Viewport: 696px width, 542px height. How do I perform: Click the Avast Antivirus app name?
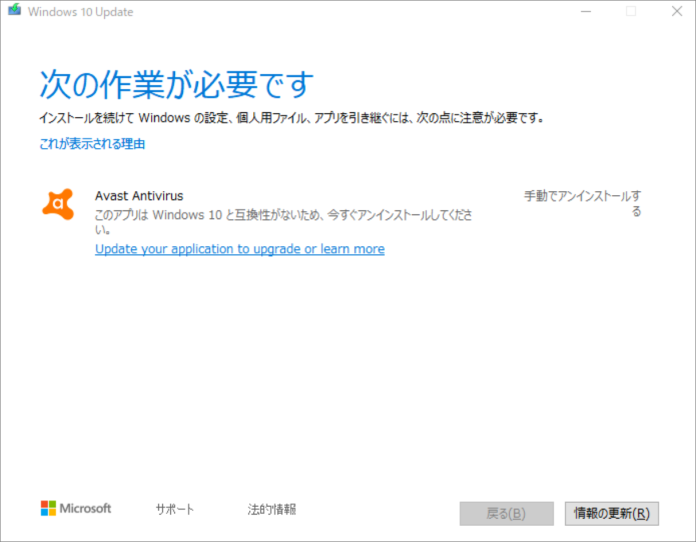(x=139, y=196)
